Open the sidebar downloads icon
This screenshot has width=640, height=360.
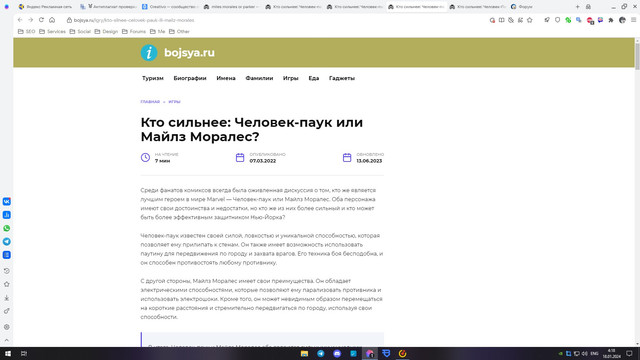click(7, 298)
